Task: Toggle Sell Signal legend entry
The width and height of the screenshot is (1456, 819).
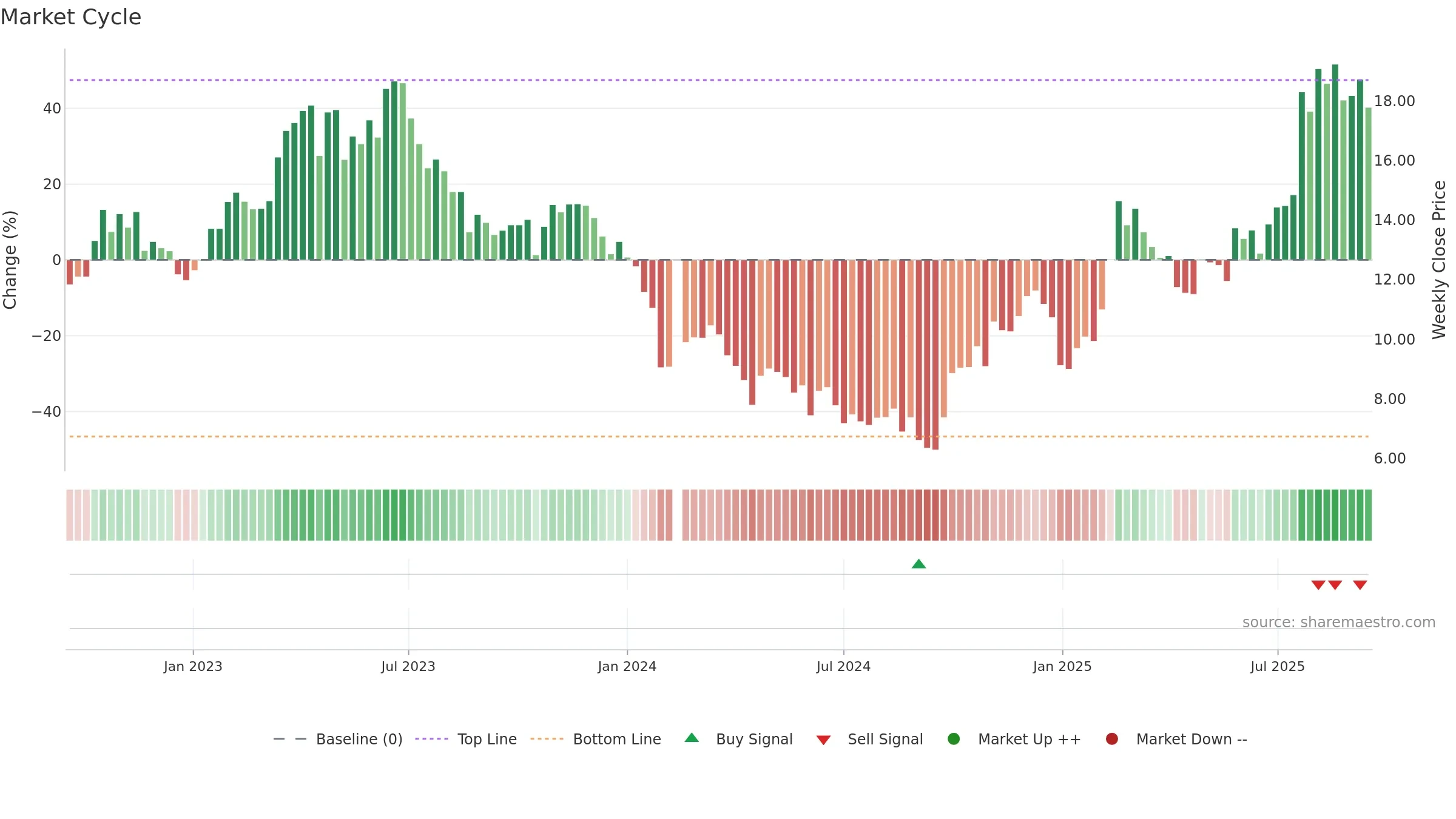Action: click(869, 739)
